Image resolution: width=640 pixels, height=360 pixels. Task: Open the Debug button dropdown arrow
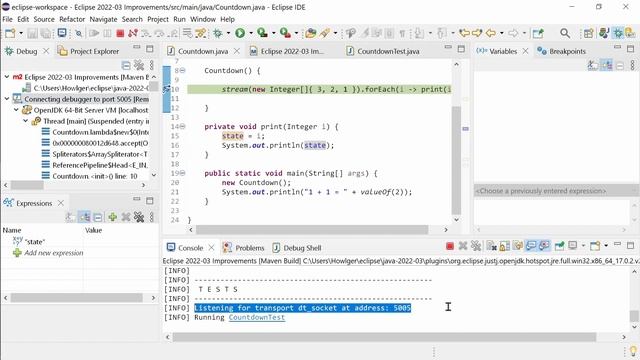click(x=228, y=33)
